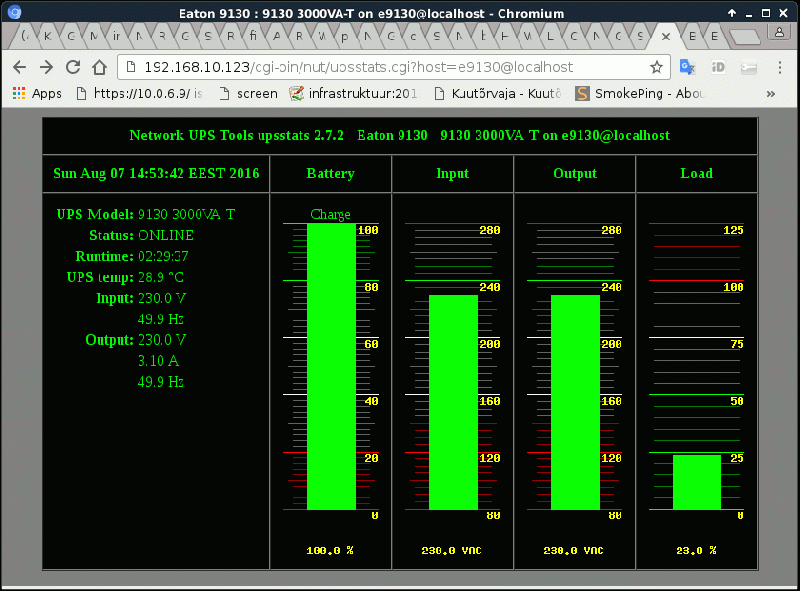This screenshot has width=800, height=591.
Task: Bookmark this page with the star icon
Action: pos(656,67)
